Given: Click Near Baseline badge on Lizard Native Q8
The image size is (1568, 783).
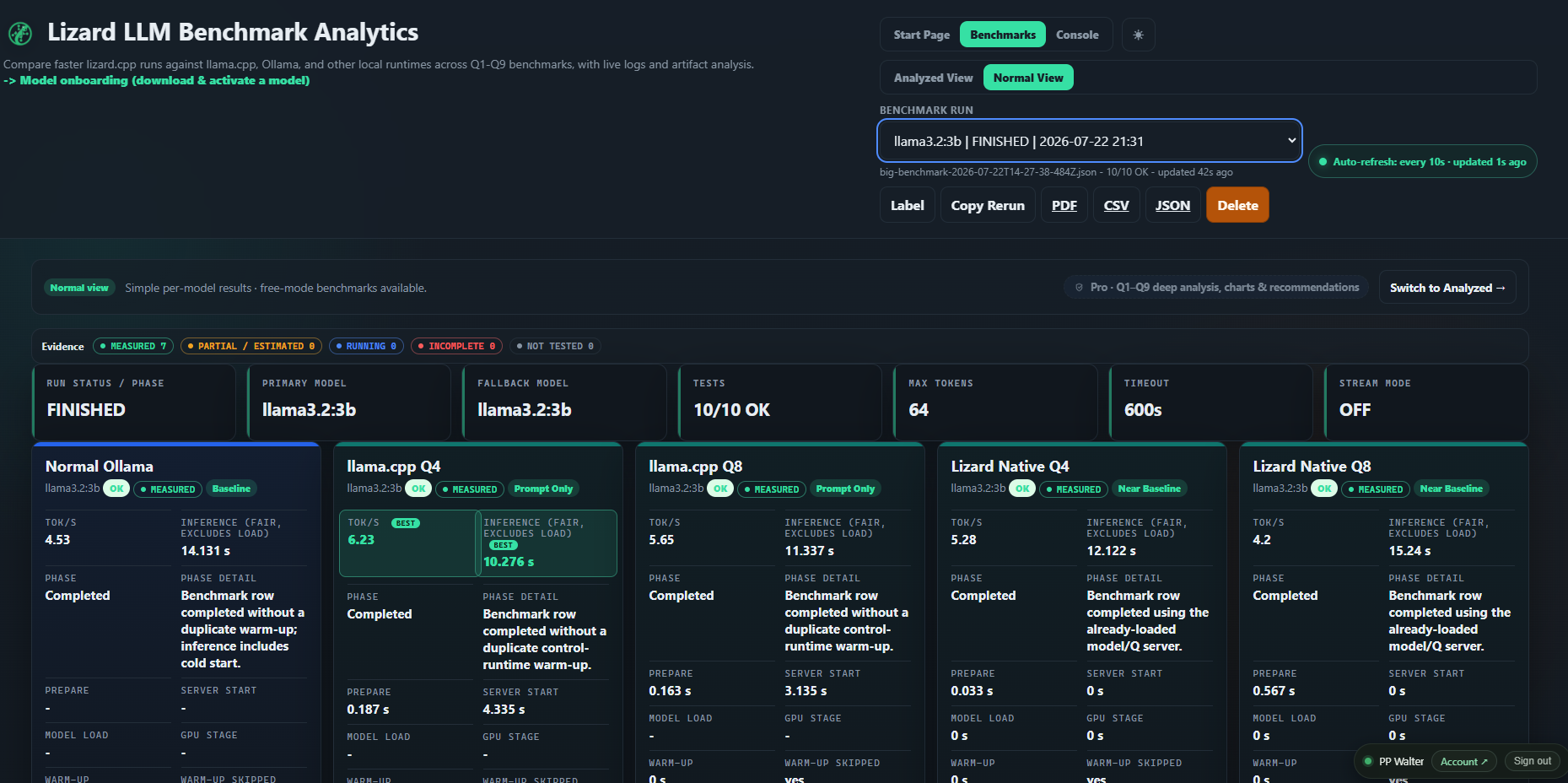Looking at the screenshot, I should coord(1452,489).
